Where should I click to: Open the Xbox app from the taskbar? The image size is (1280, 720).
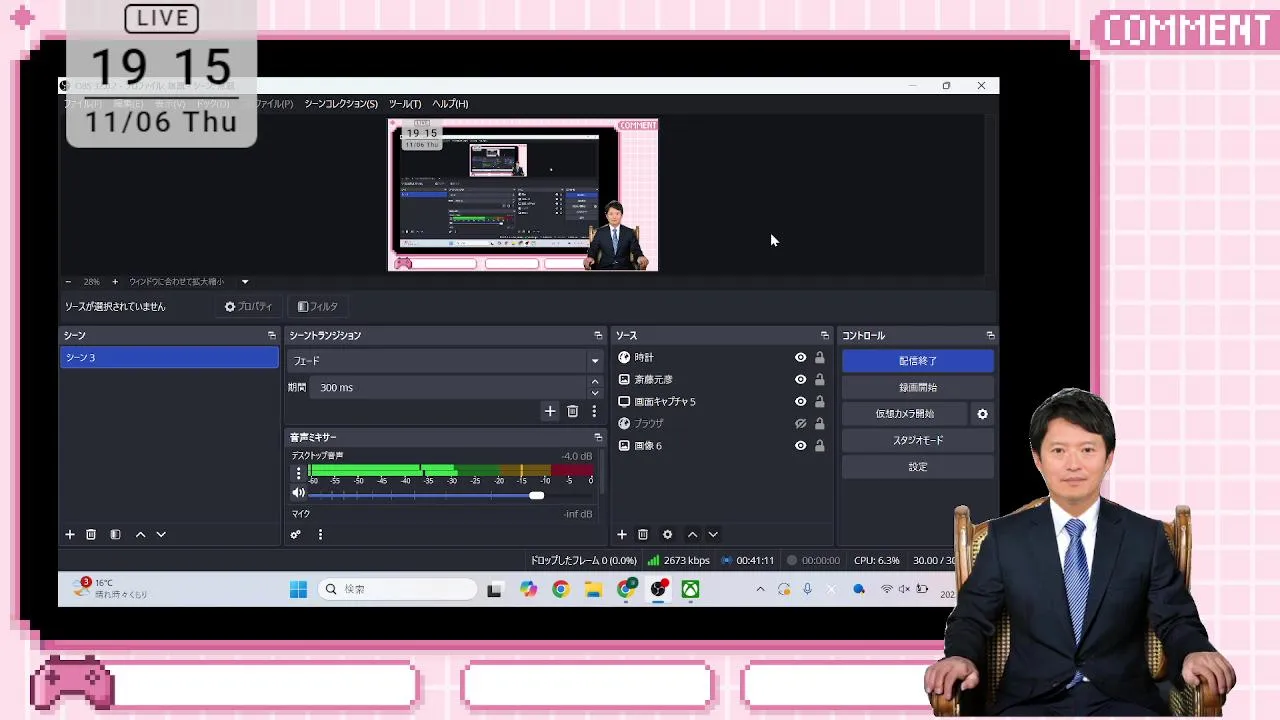pos(690,590)
